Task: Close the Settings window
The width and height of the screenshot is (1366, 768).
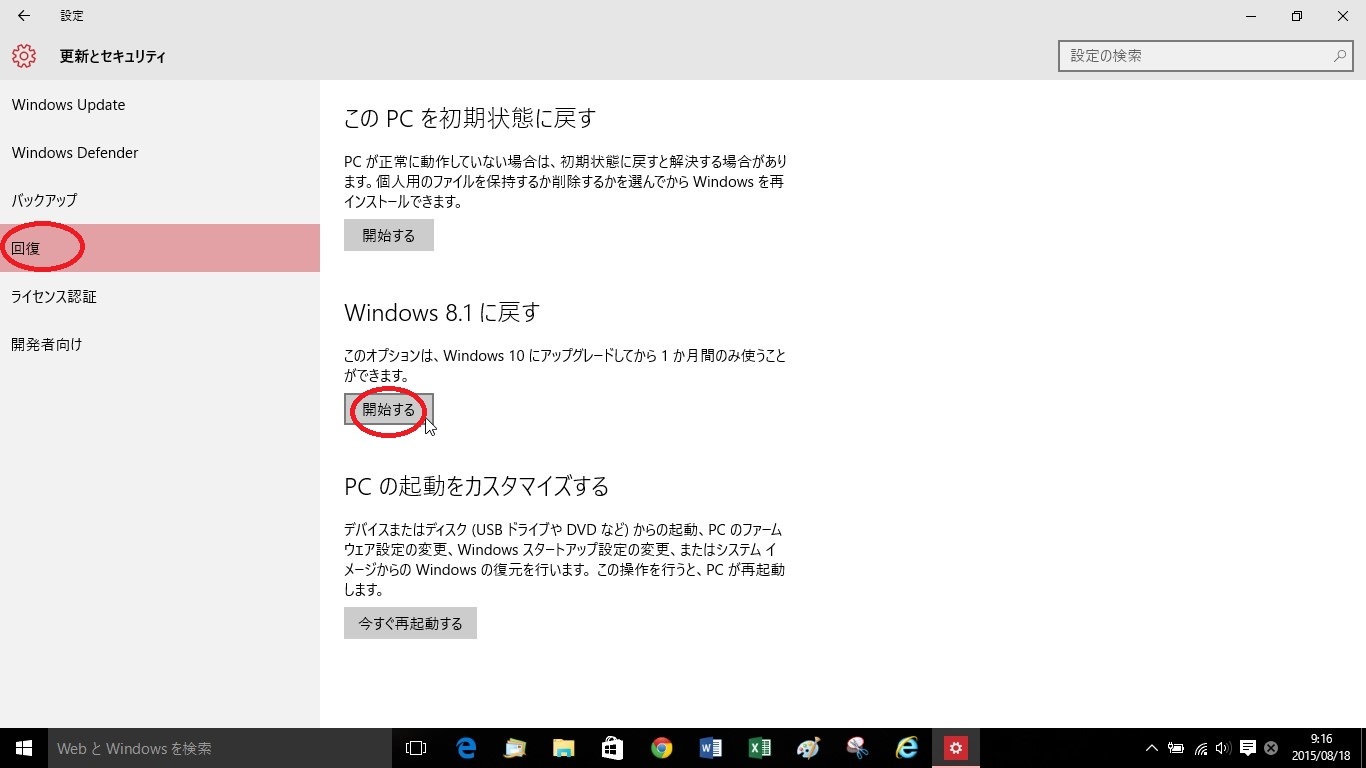Action: pos(1343,16)
